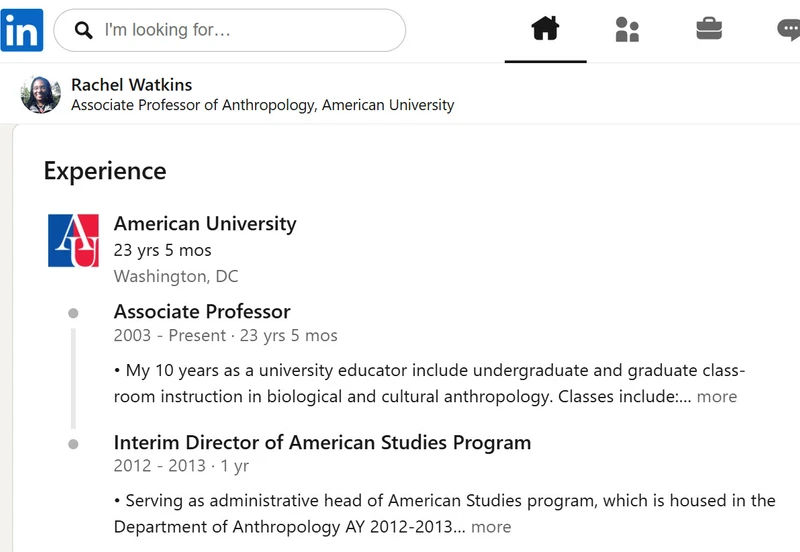Screen dimensions: 800x552
Task: Select Interim Director of American Studies Program title
Action: point(322,442)
